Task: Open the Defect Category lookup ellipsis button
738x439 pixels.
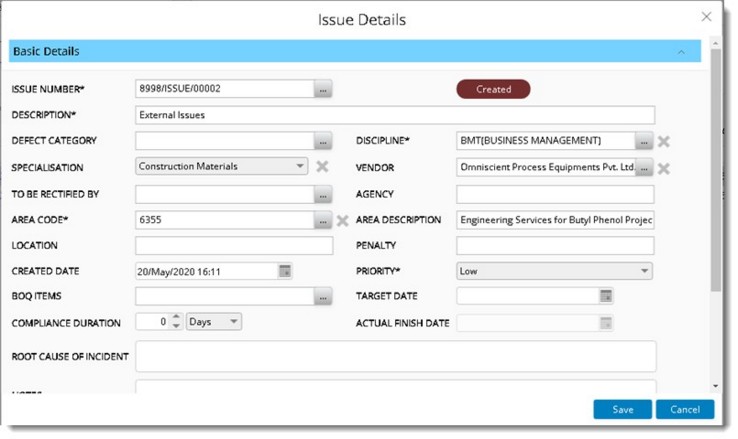Action: coord(322,141)
